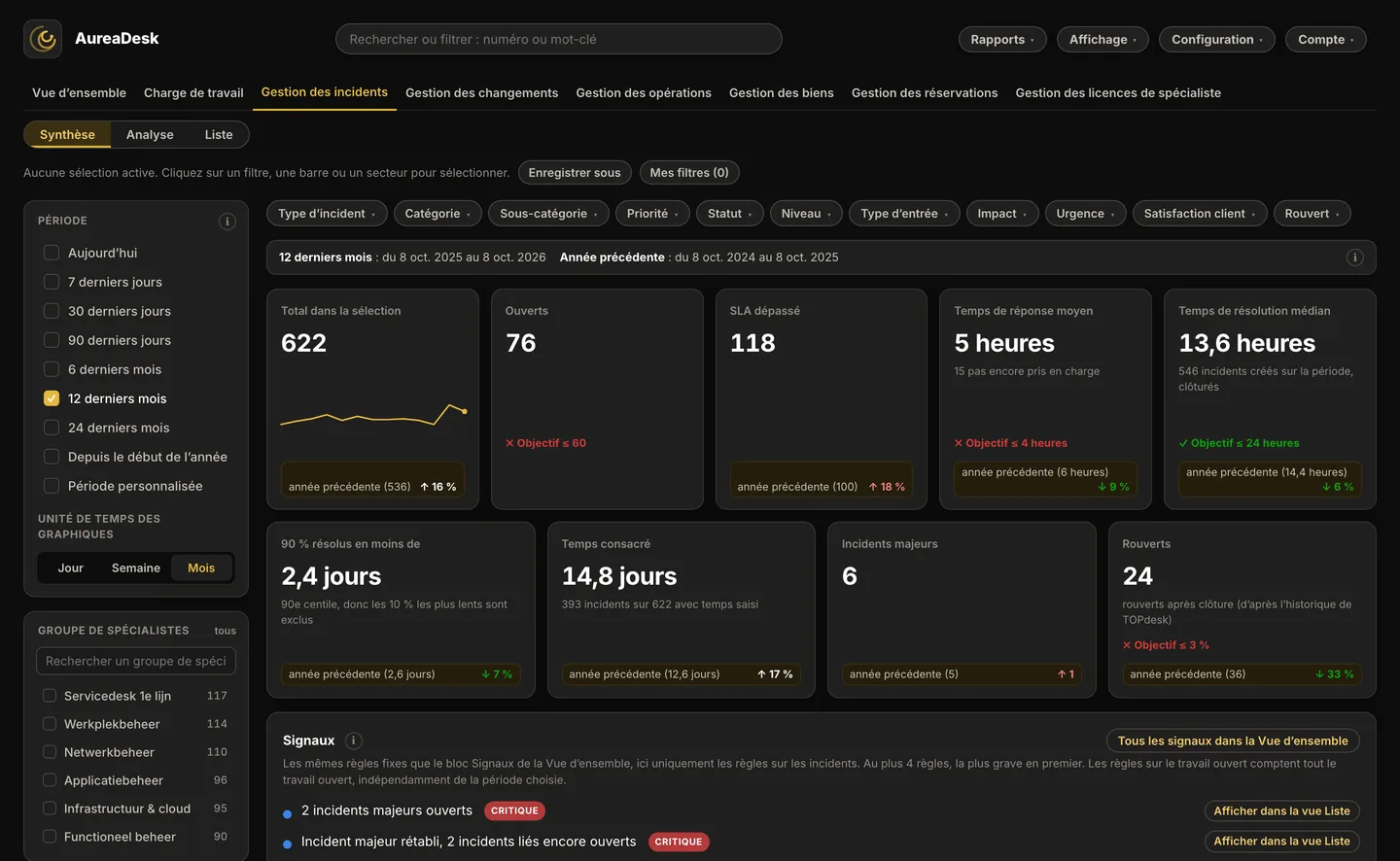Viewport: 1400px width, 861px height.
Task: Expand the Type d'incident filter
Action: tap(327, 214)
